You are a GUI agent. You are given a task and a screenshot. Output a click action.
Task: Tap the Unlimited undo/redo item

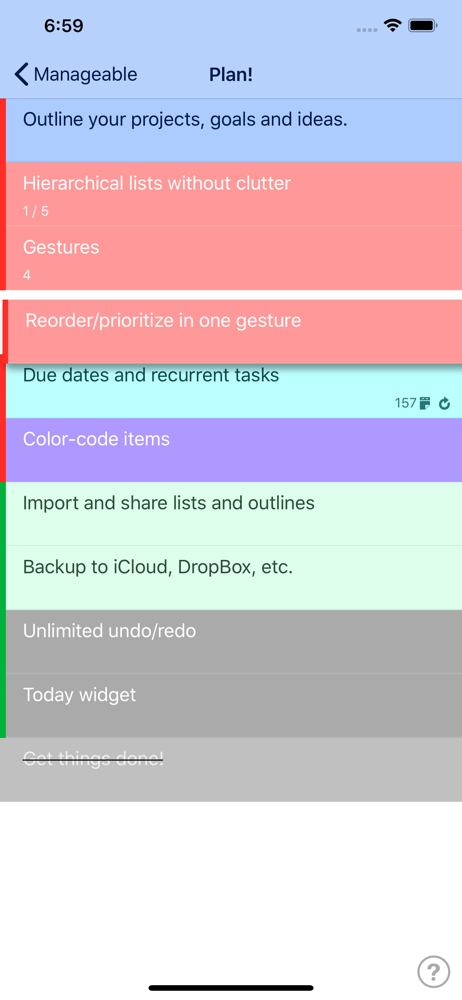(234, 641)
